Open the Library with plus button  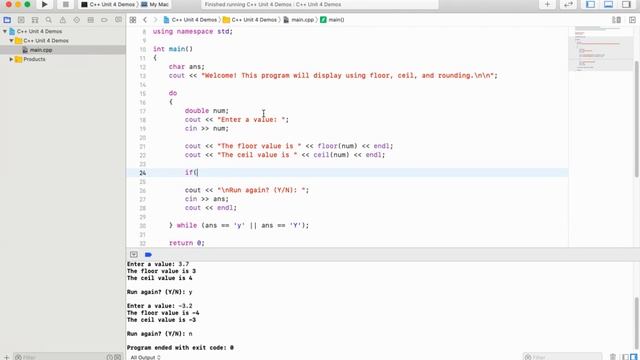(x=547, y=4)
